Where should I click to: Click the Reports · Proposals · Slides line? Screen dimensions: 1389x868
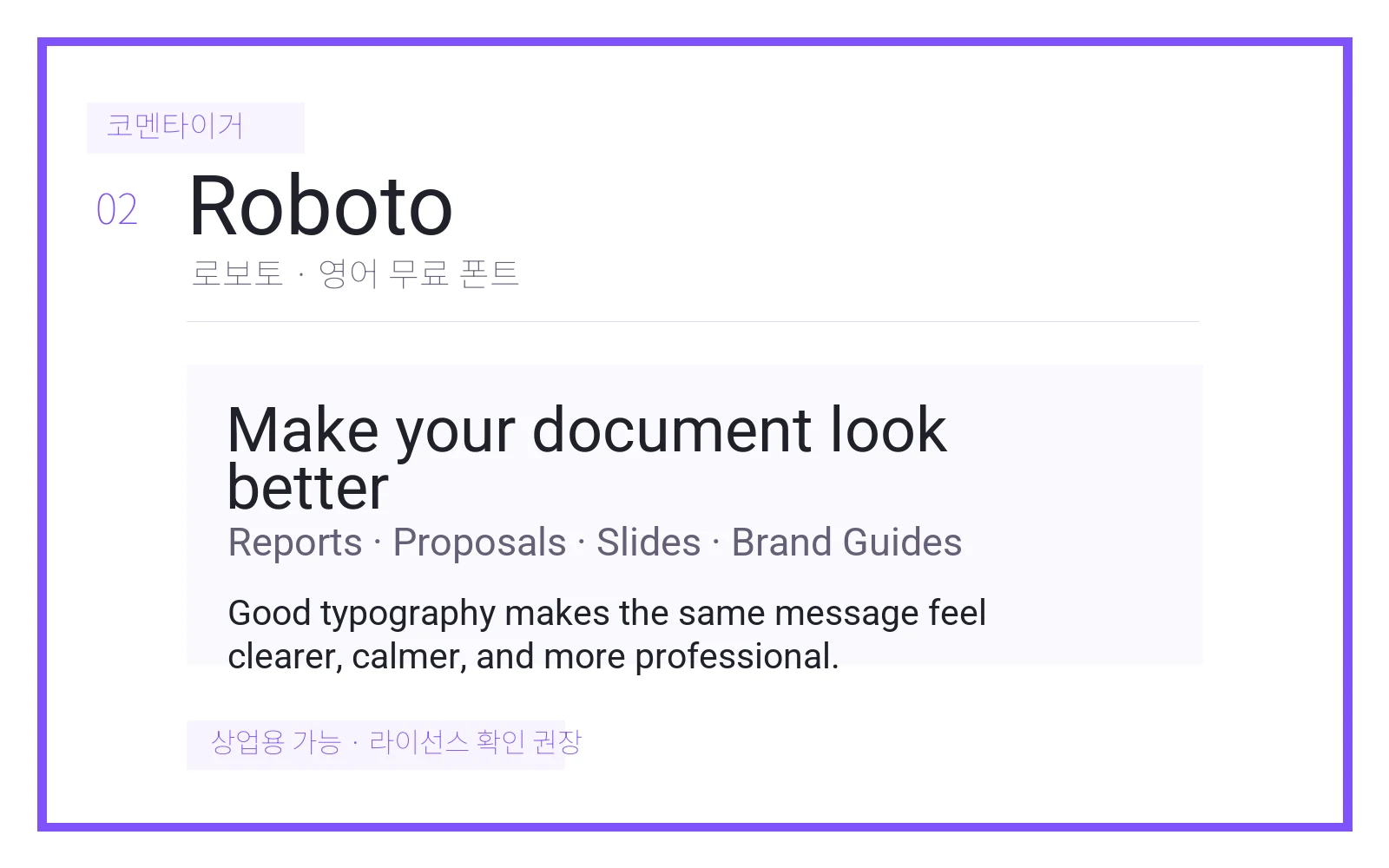595,542
